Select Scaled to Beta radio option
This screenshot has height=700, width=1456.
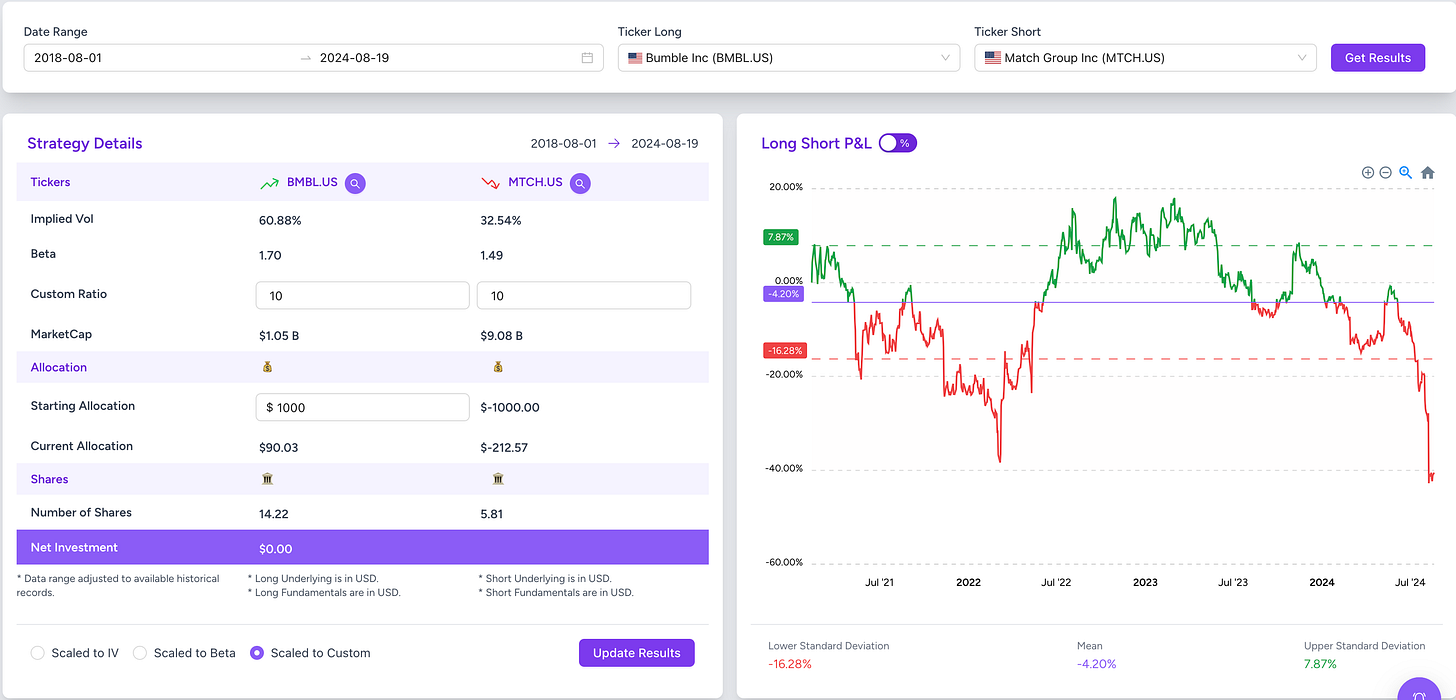point(140,653)
